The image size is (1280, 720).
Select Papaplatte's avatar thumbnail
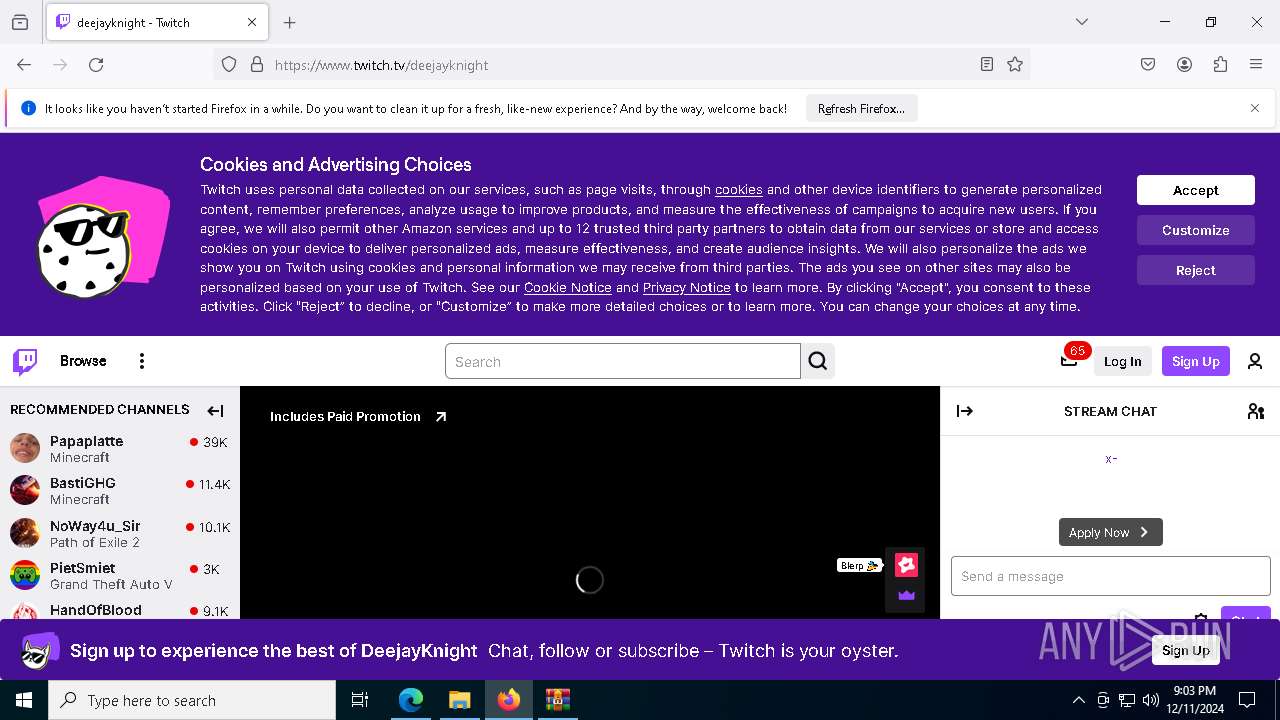[x=25, y=448]
